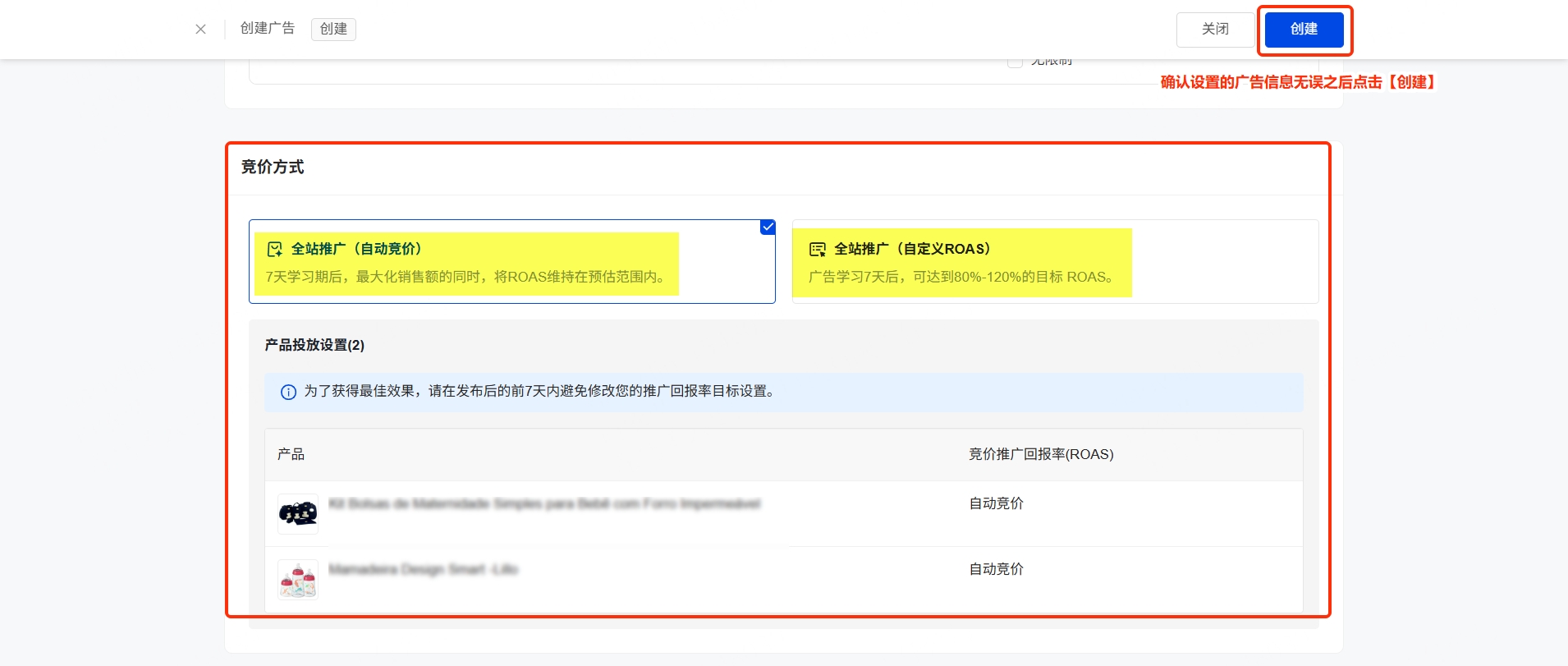Click the info icon in the blue notice
Screen dimensions: 1568x666
[x=288, y=392]
